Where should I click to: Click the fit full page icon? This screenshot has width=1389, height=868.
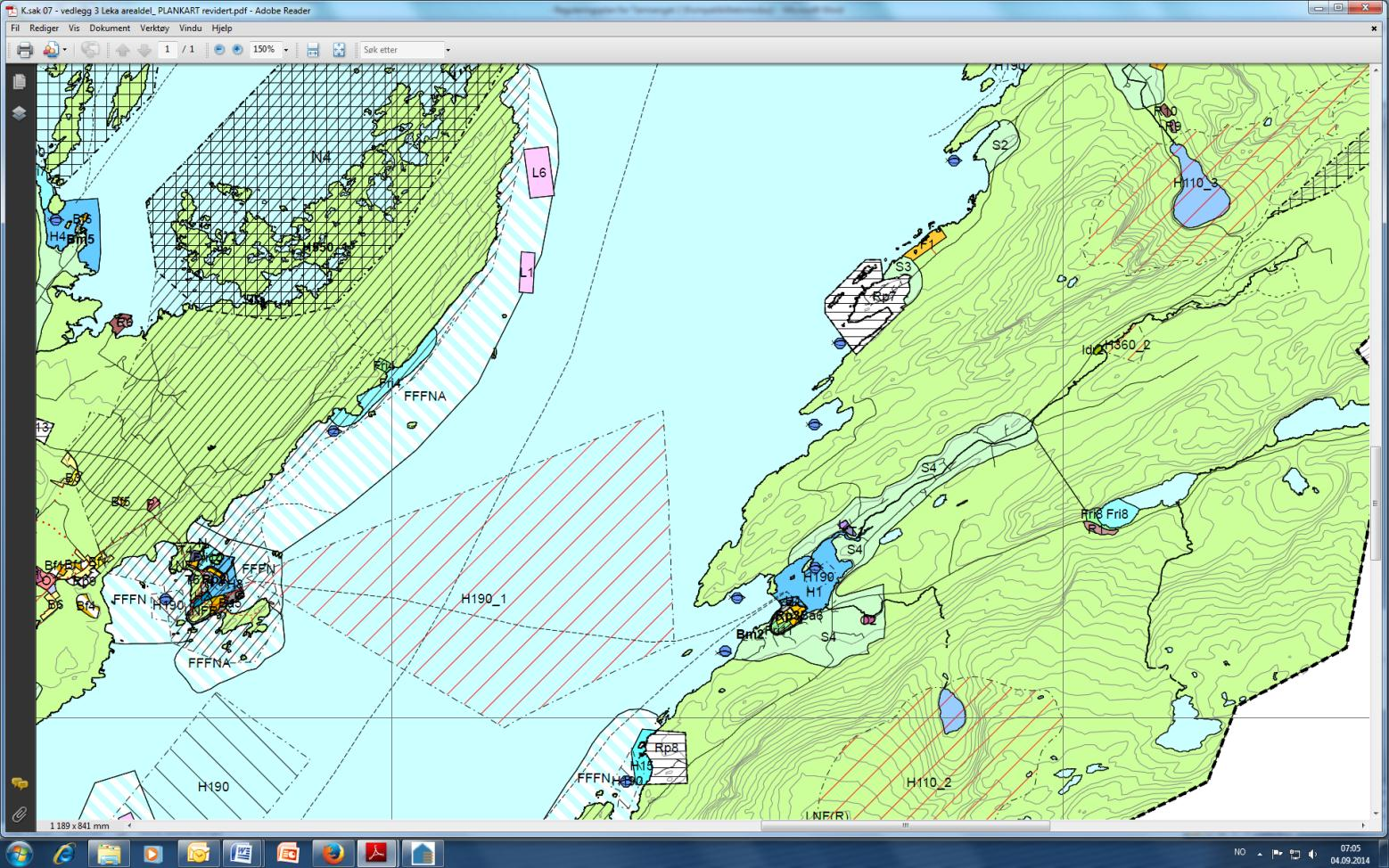pyautogui.click(x=339, y=50)
